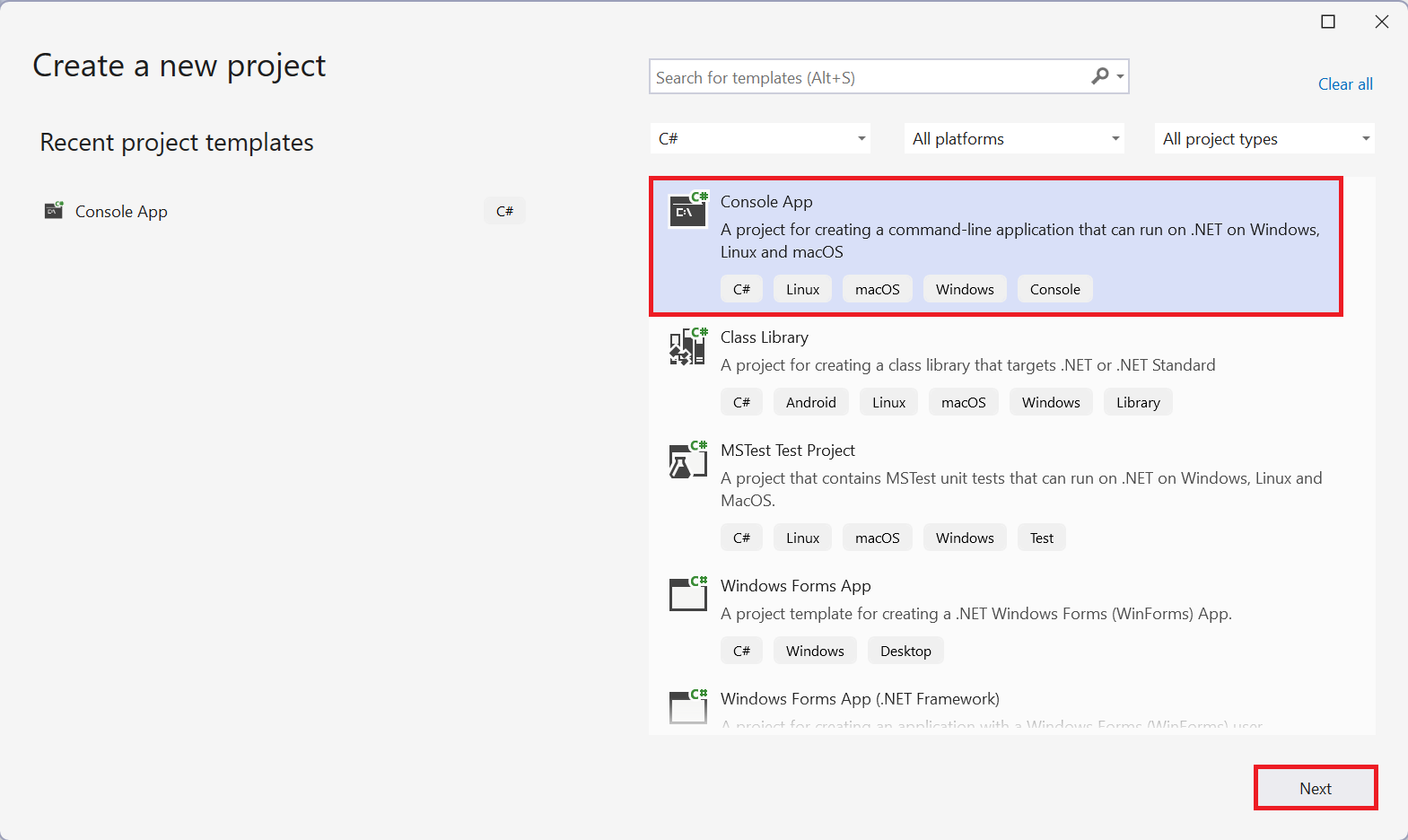
Task: Open the All platforms filter dropdown
Action: click(1014, 138)
